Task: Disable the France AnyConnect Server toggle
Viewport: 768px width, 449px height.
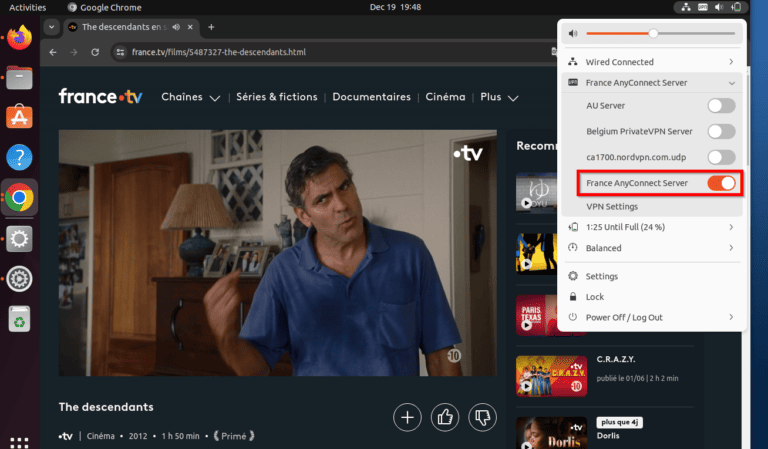Action: (721, 183)
